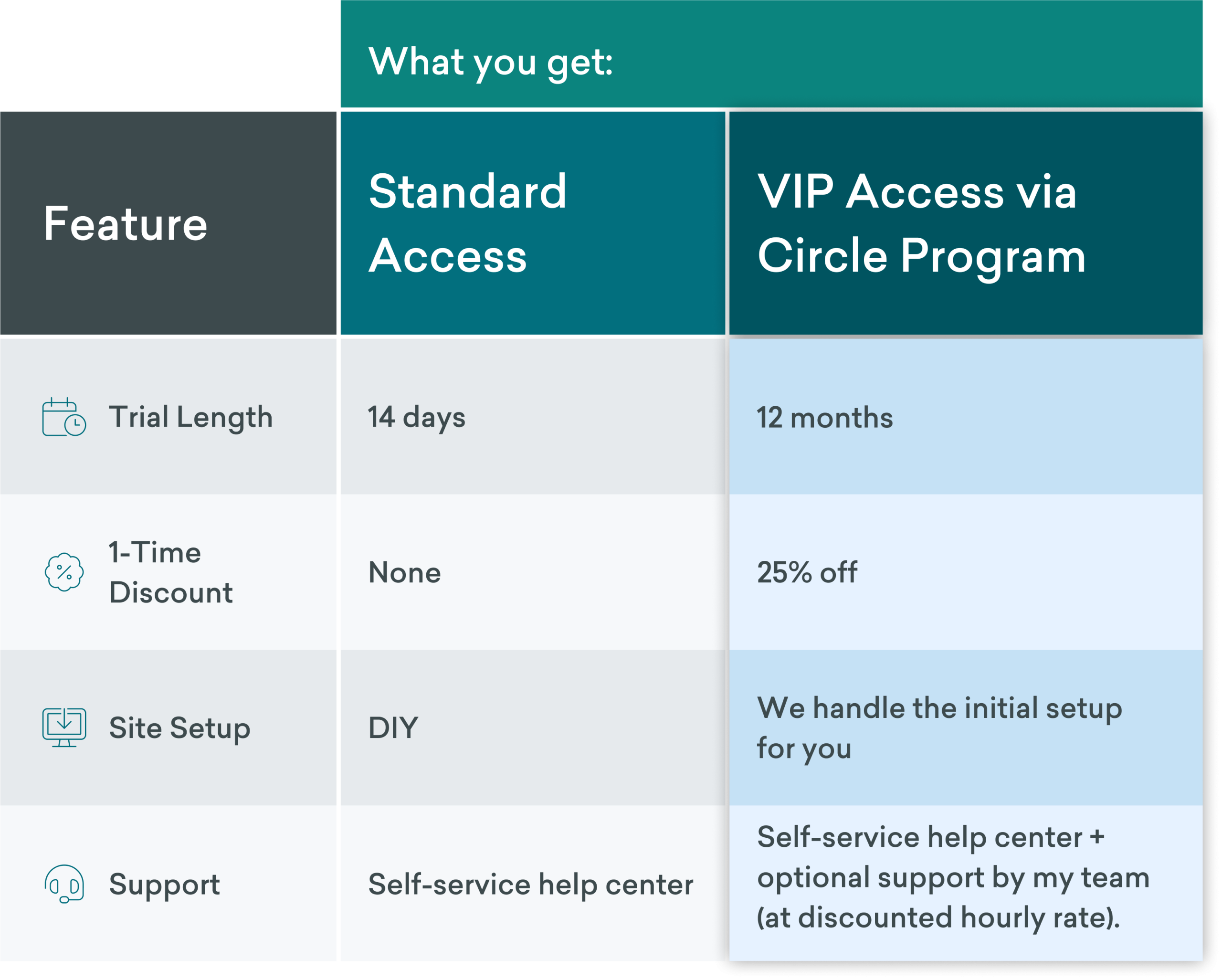Image resolution: width=1222 pixels, height=980 pixels.
Task: Click the "25% off" VIP discount cell
Action: (807, 572)
